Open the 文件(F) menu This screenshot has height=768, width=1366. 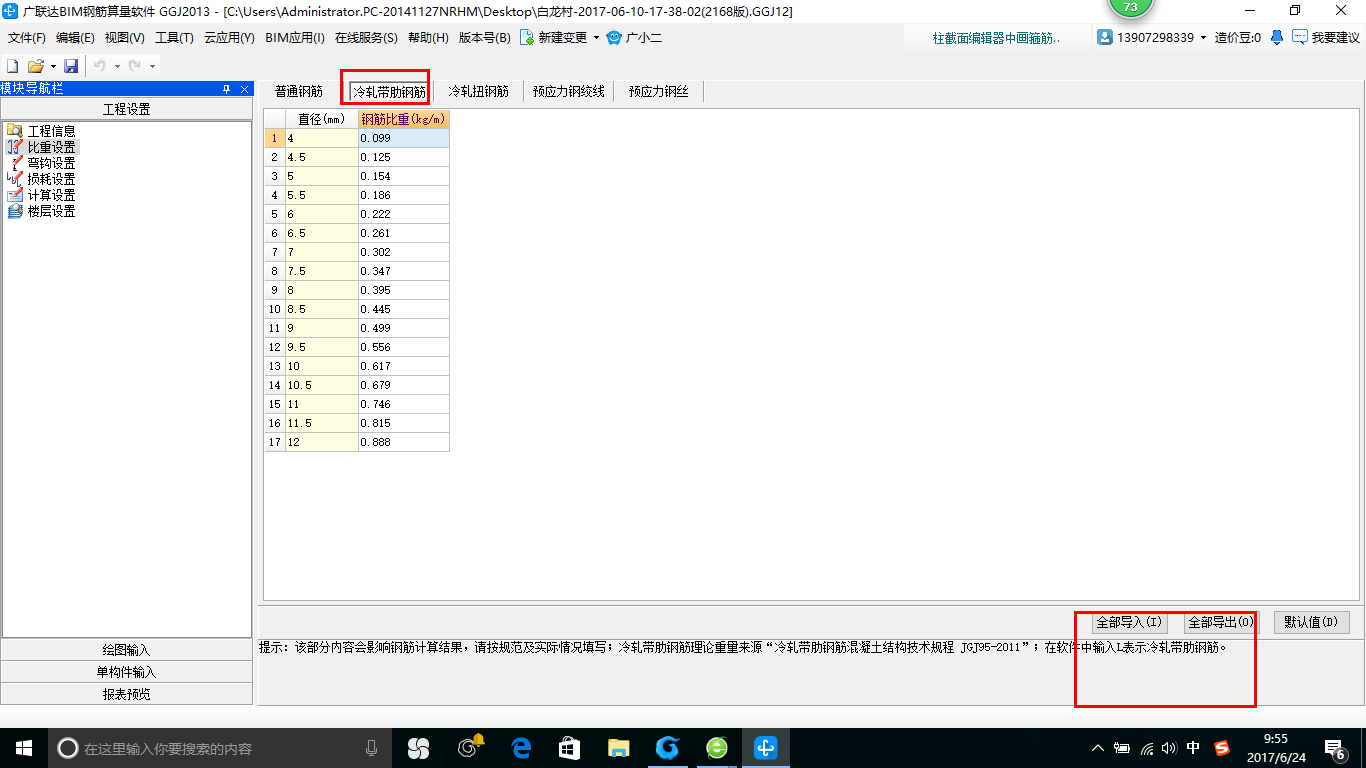(x=27, y=38)
